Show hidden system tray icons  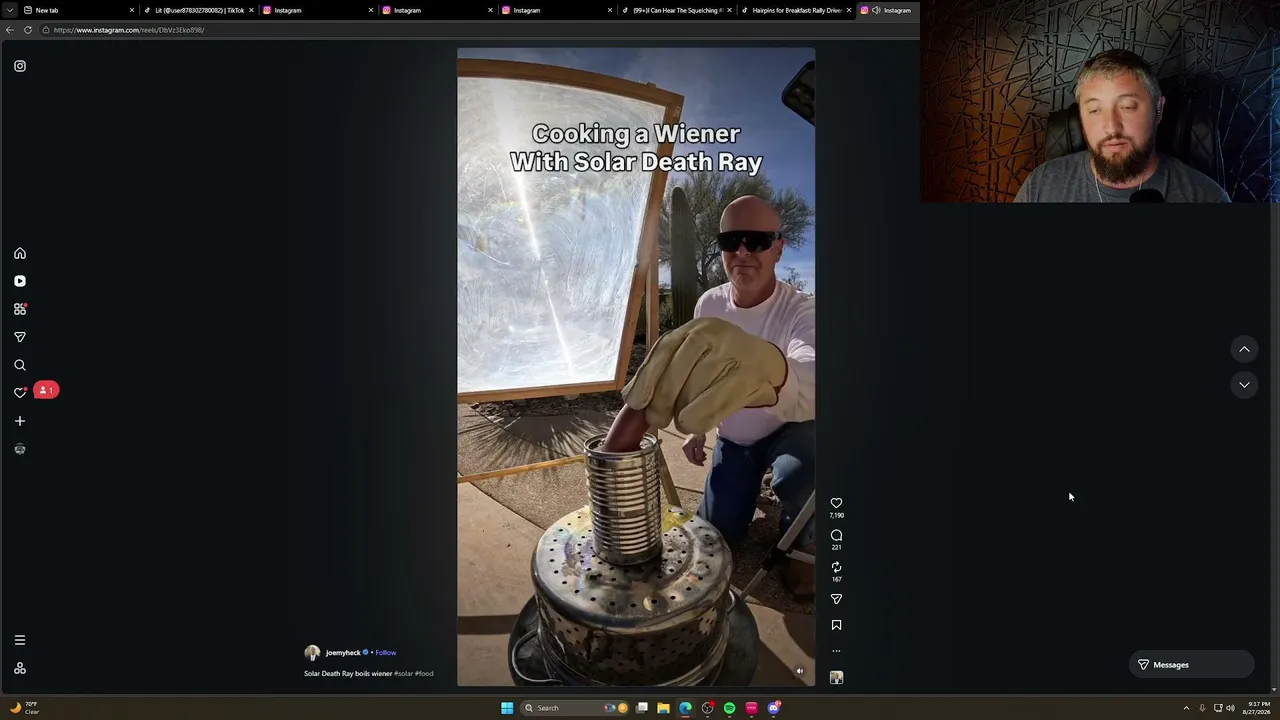[1186, 708]
